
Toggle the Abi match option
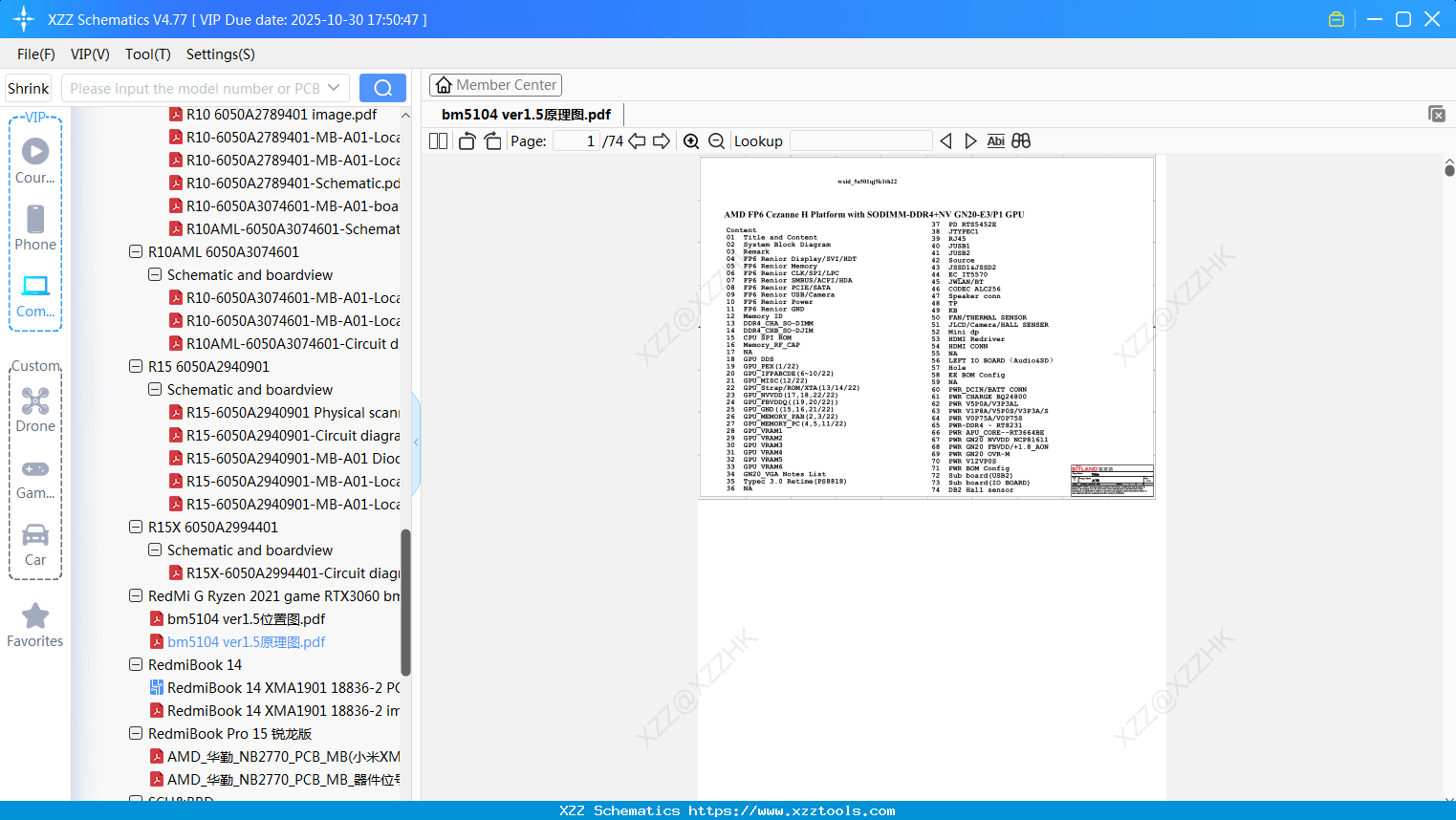click(996, 140)
